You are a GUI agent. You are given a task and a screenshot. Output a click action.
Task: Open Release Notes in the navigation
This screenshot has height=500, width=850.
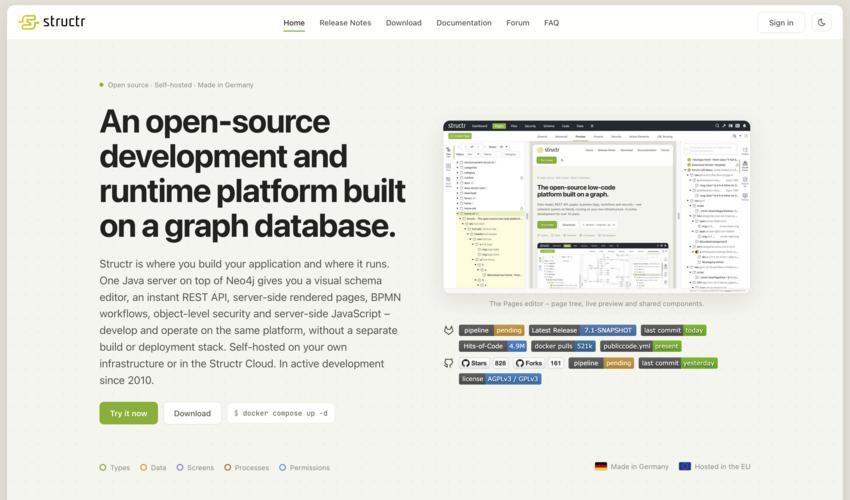(x=345, y=23)
